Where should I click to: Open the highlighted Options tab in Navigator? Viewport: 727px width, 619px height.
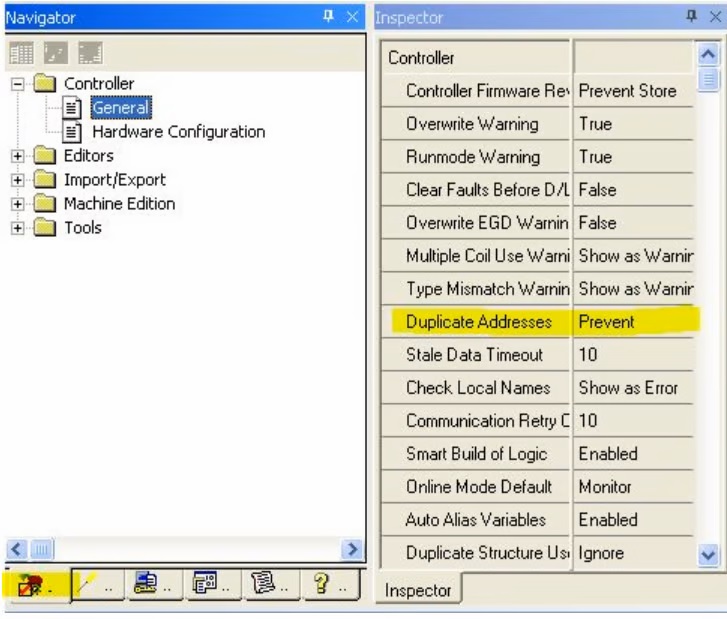point(35,584)
